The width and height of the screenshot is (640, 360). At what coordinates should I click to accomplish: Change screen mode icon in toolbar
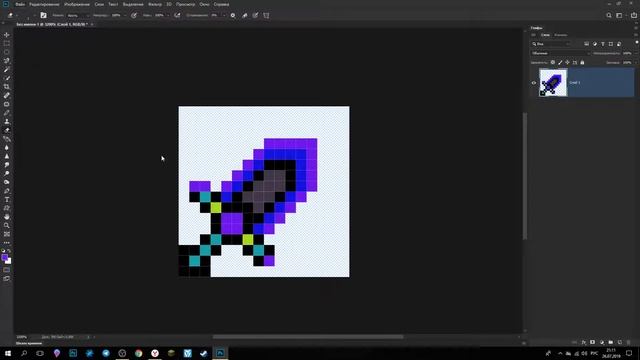tap(7, 278)
